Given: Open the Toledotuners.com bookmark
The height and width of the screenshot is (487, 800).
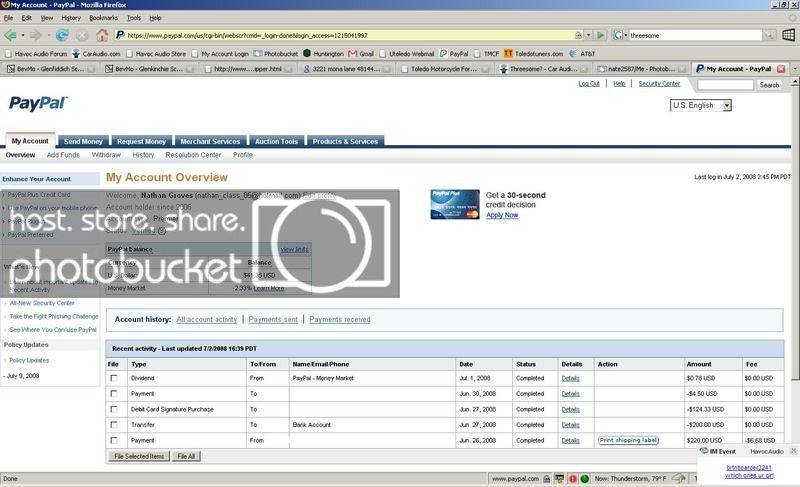Looking at the screenshot, I should (533, 54).
